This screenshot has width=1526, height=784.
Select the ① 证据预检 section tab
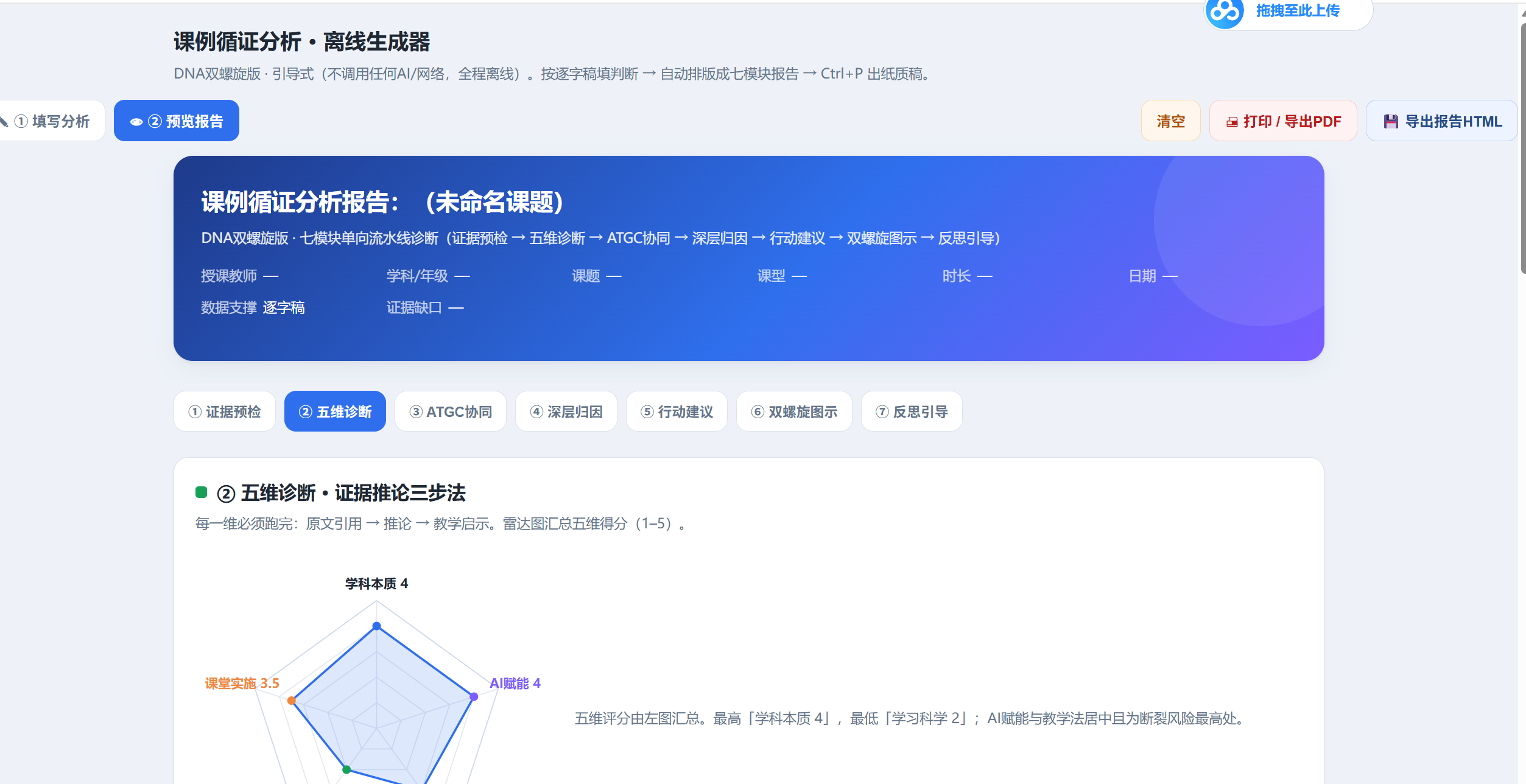click(225, 411)
